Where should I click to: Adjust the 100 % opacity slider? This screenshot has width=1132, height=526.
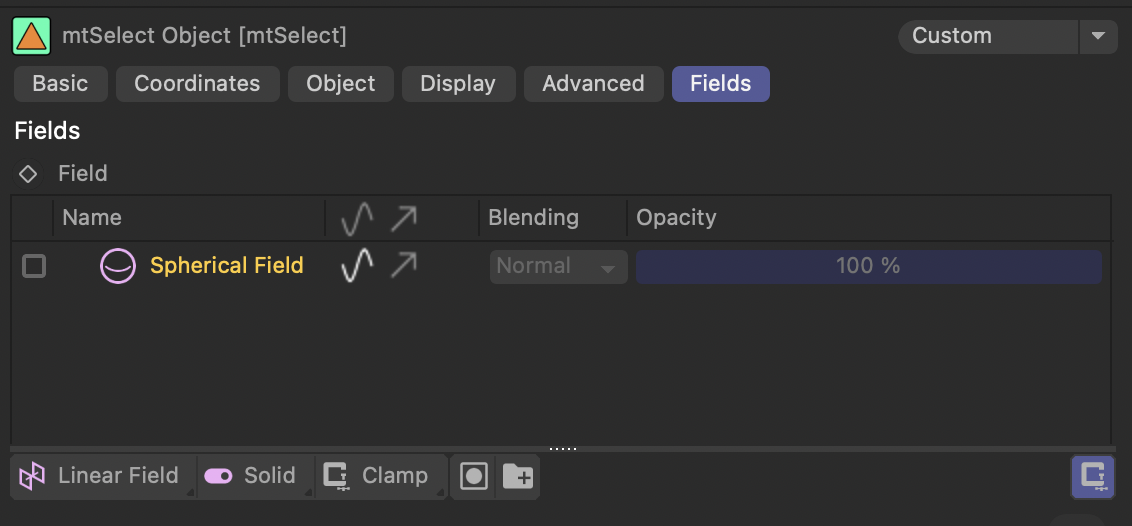[868, 267]
